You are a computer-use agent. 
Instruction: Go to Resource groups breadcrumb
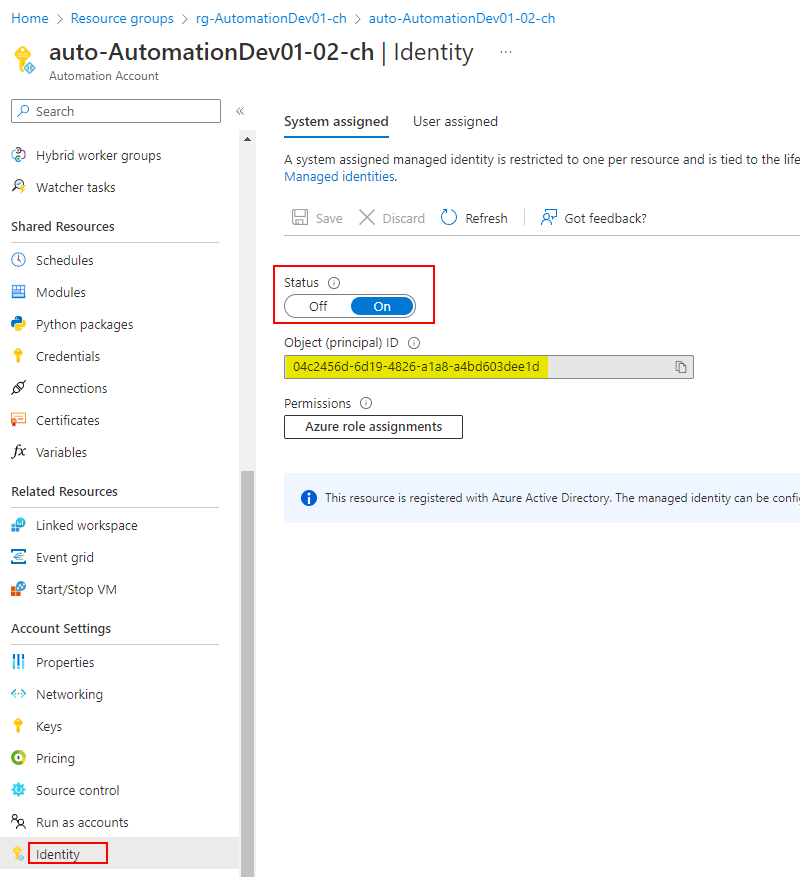pyautogui.click(x=122, y=18)
